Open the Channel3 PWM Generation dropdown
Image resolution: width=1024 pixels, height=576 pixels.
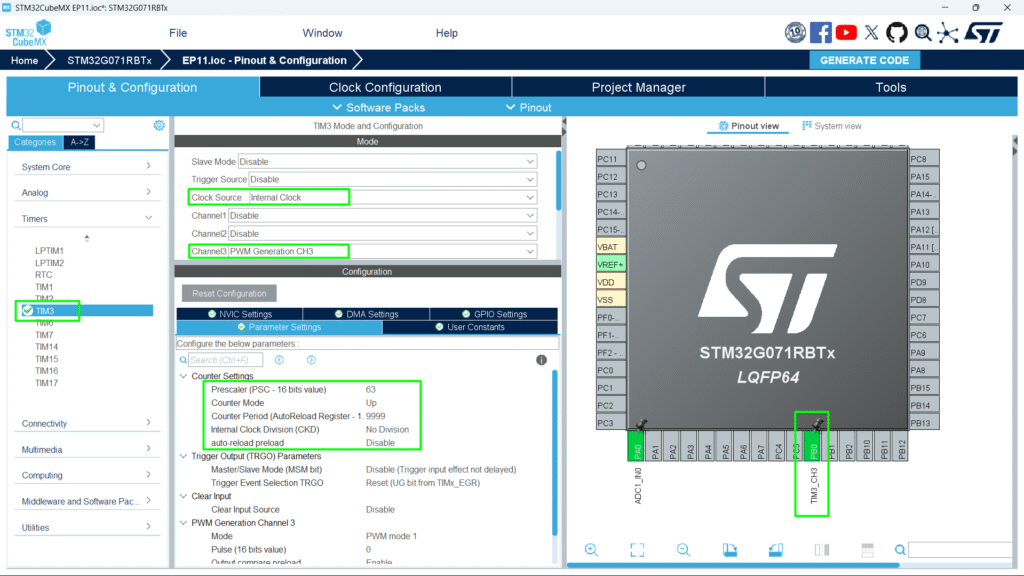[530, 251]
